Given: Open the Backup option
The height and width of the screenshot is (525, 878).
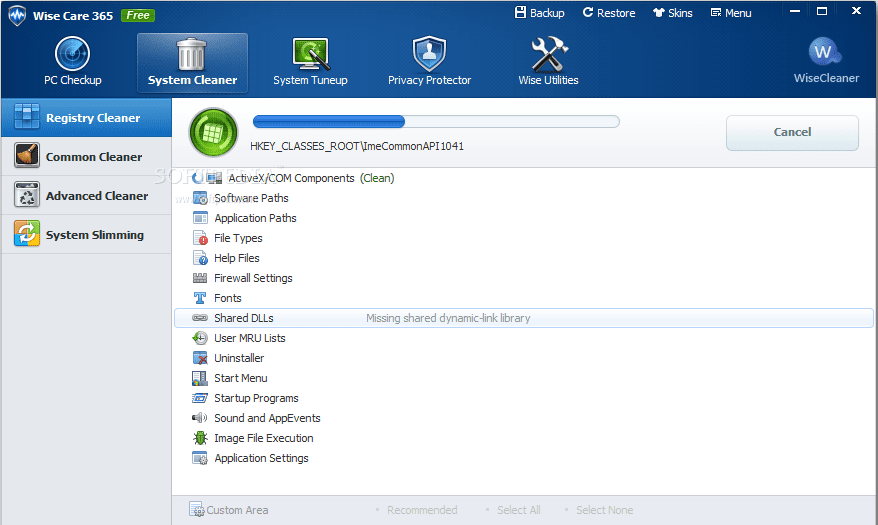Looking at the screenshot, I should tap(540, 12).
